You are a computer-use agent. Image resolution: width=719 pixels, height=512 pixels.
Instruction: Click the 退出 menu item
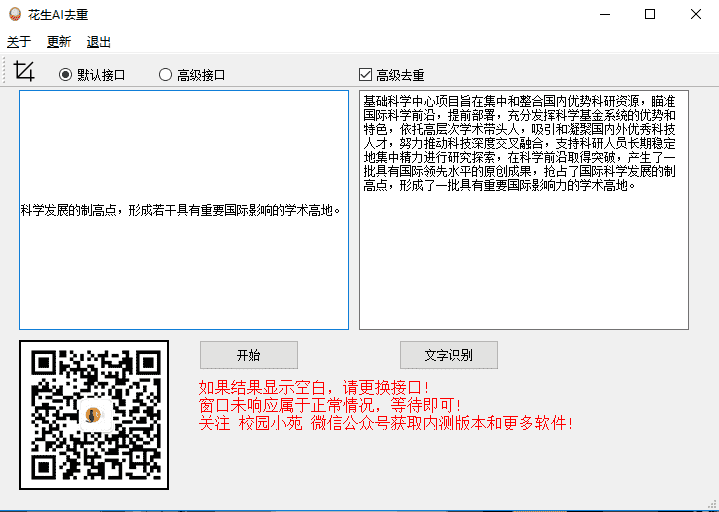pyautogui.click(x=99, y=42)
